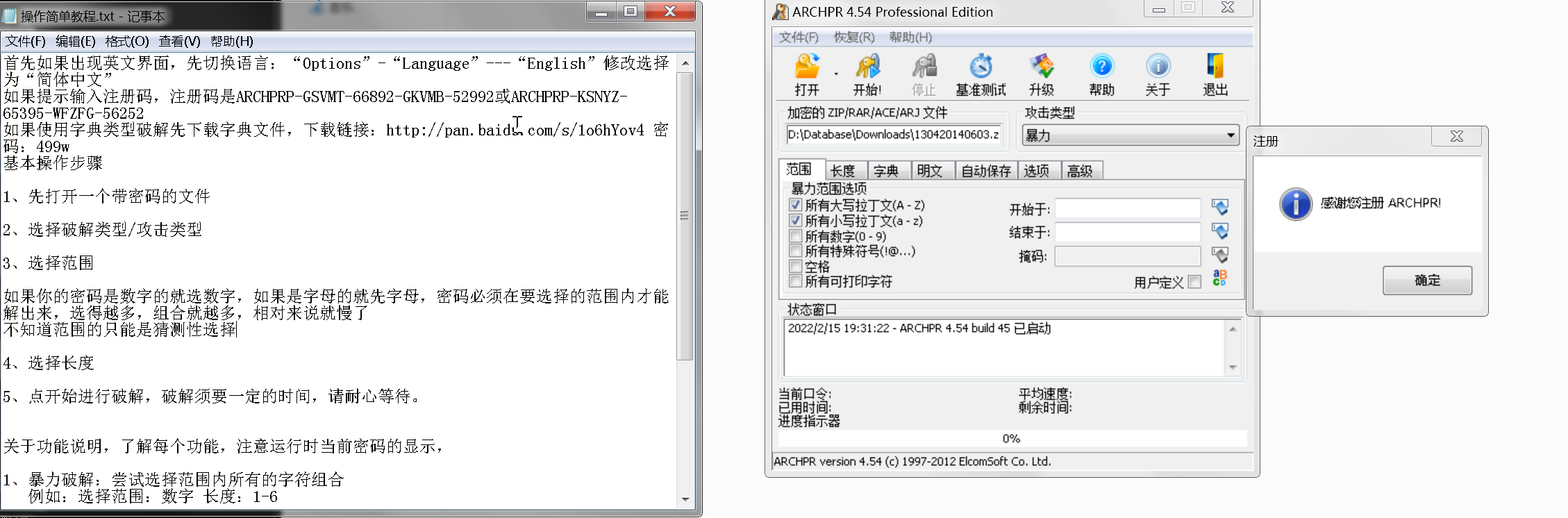The image size is (1568, 518).
Task: Open the user-defined charset editor icon
Action: point(1220,278)
